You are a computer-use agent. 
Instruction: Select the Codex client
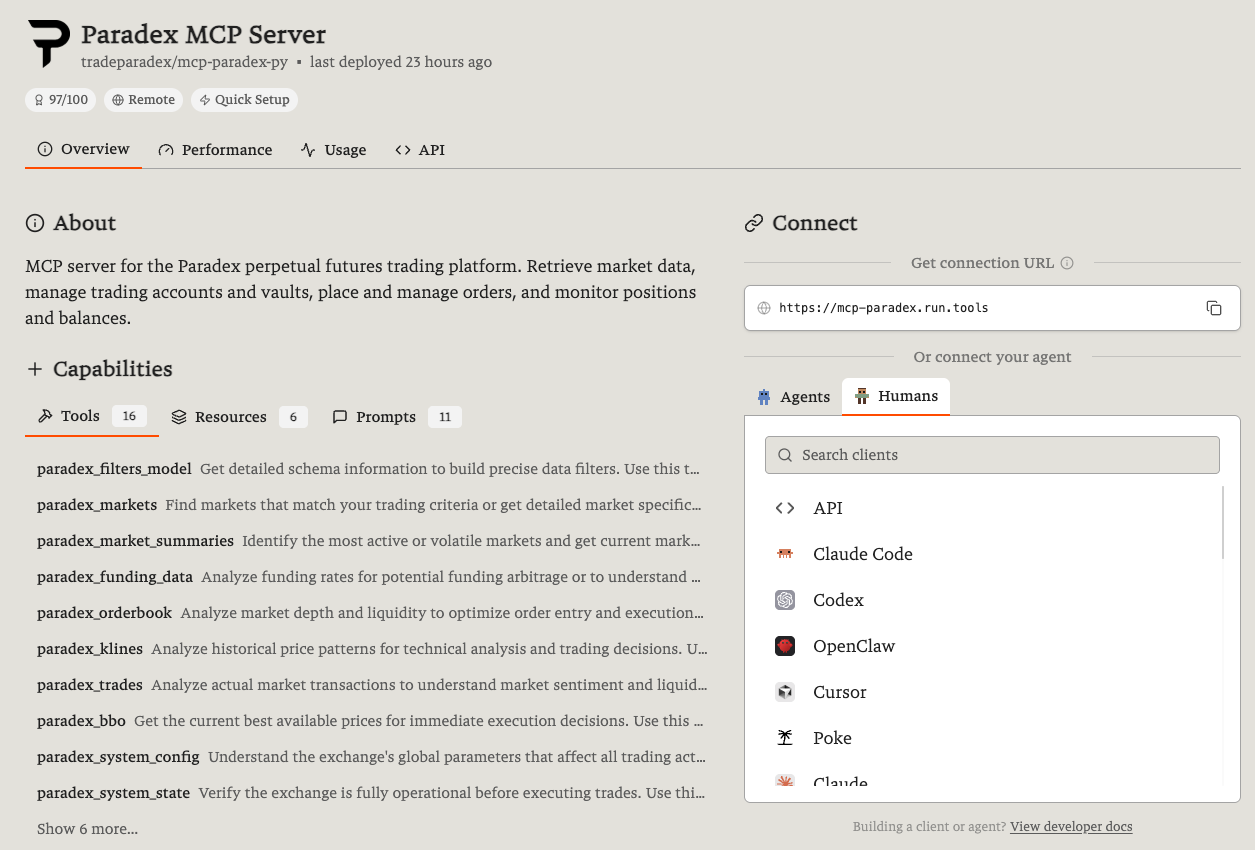tap(838, 599)
